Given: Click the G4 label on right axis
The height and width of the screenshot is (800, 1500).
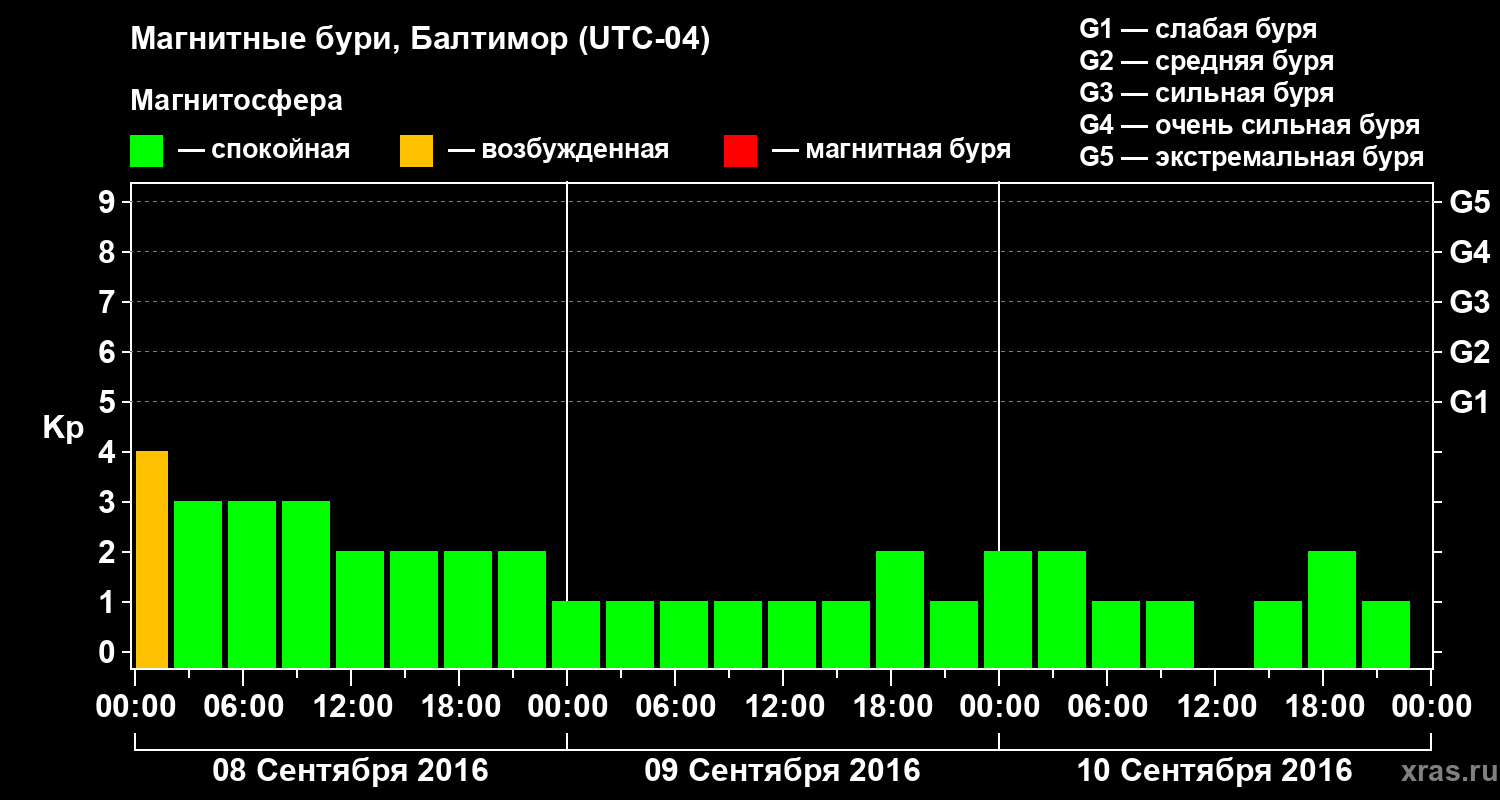Looking at the screenshot, I should tap(1470, 253).
